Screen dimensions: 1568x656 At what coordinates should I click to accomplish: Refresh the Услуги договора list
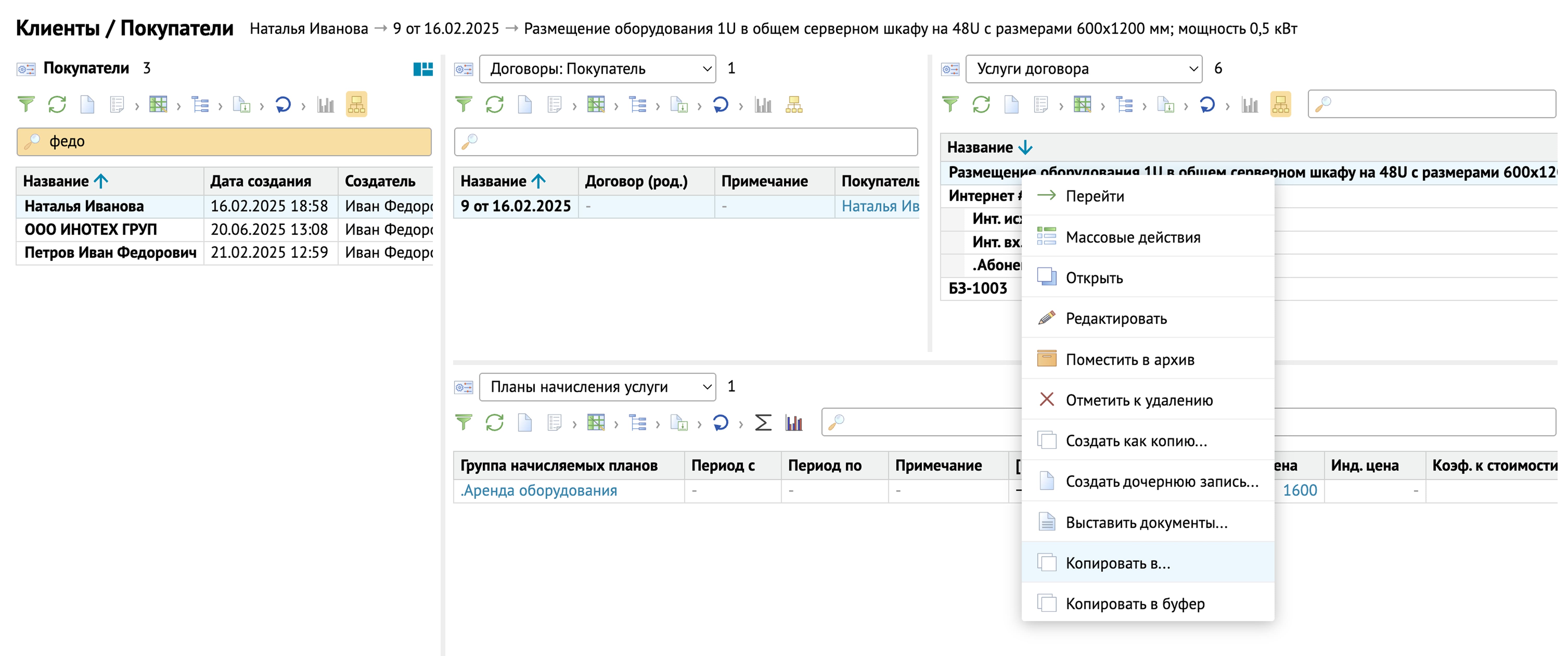pos(981,105)
